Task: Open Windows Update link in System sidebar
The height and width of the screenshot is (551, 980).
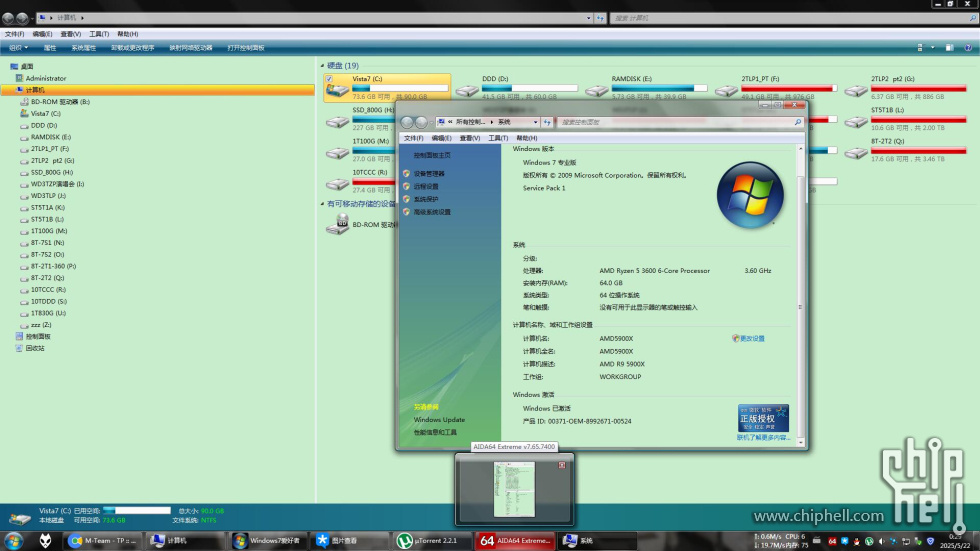Action: (x=439, y=420)
